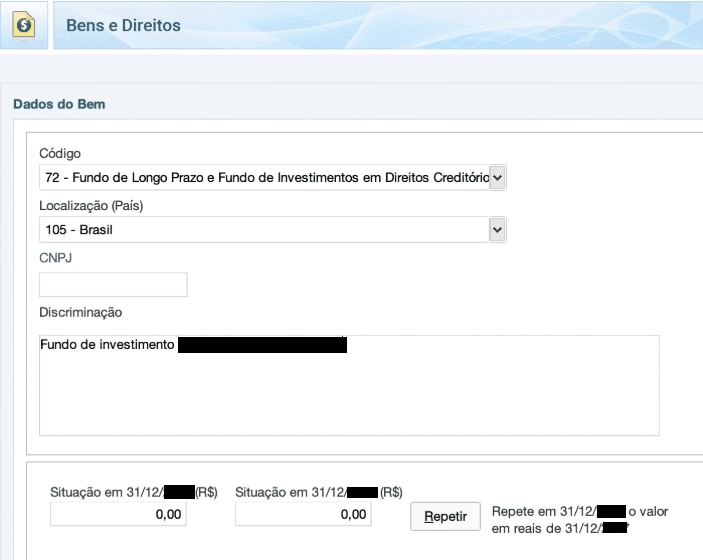703x560 pixels.
Task: Focus the first Situação em 31/12 value field
Action: pyautogui.click(x=118, y=514)
